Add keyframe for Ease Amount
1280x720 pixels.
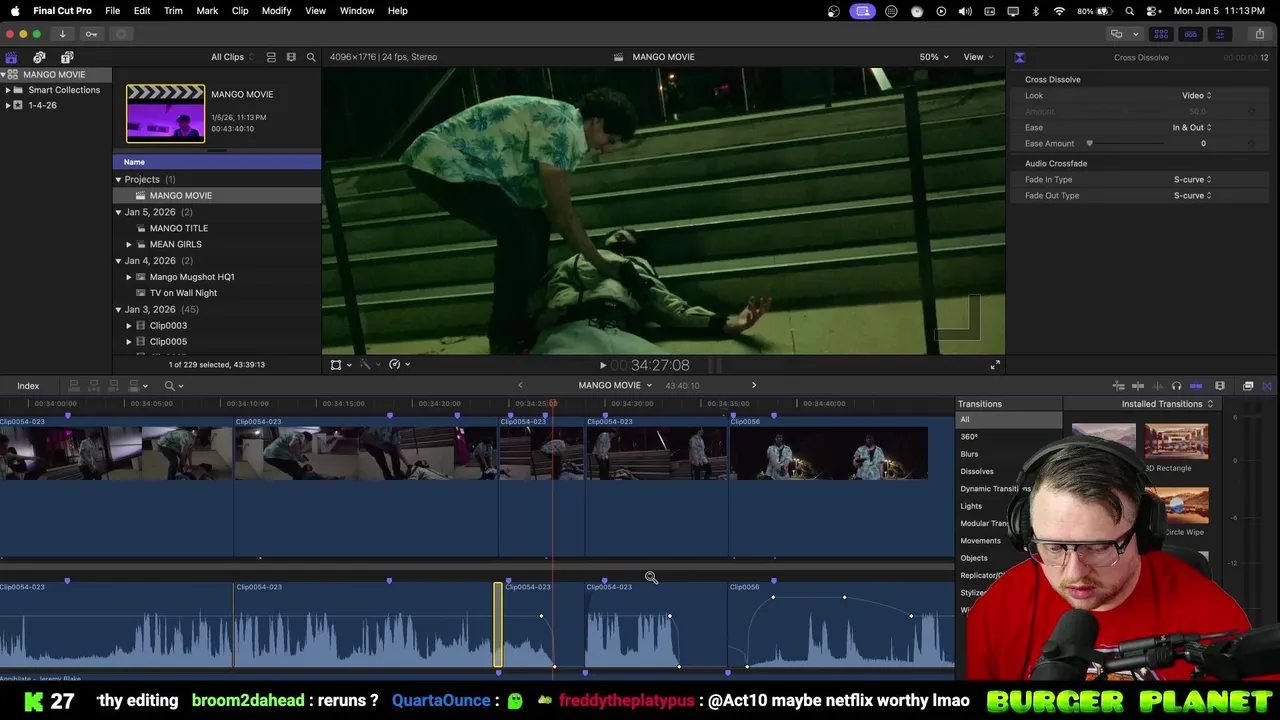1252,144
